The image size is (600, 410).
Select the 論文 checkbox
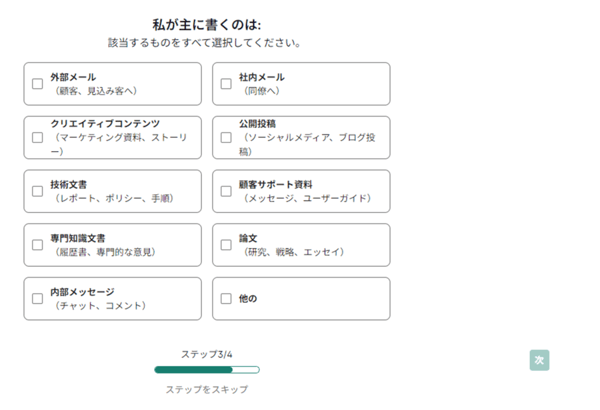tap(226, 245)
